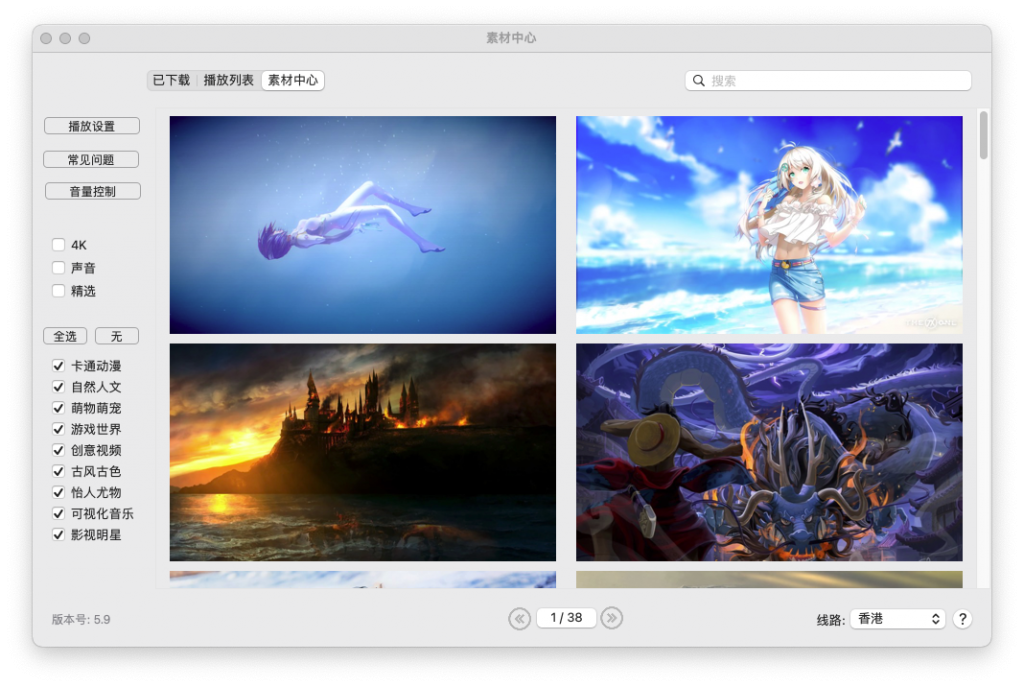1024x687 pixels.
Task: Click the window's red close button
Action: [46, 39]
